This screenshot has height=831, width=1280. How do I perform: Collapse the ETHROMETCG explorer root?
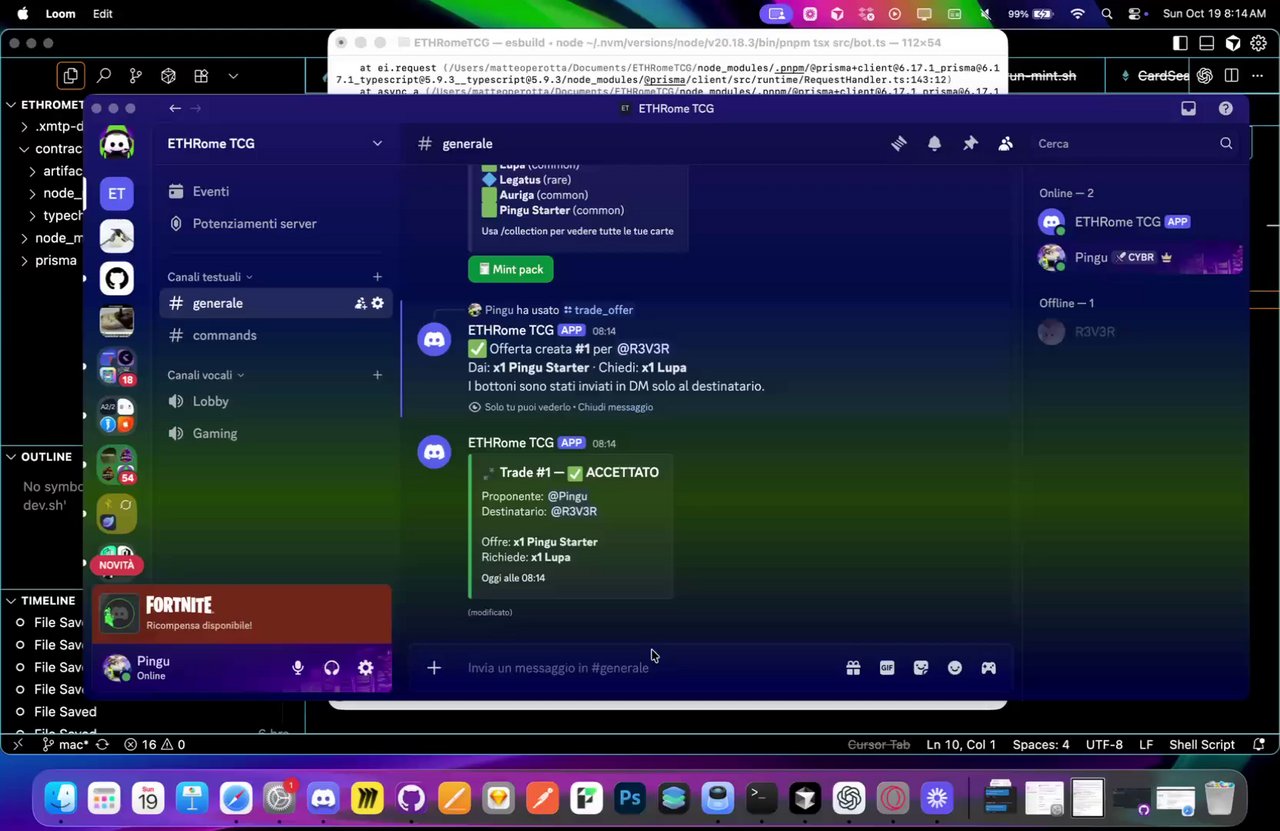point(45,105)
